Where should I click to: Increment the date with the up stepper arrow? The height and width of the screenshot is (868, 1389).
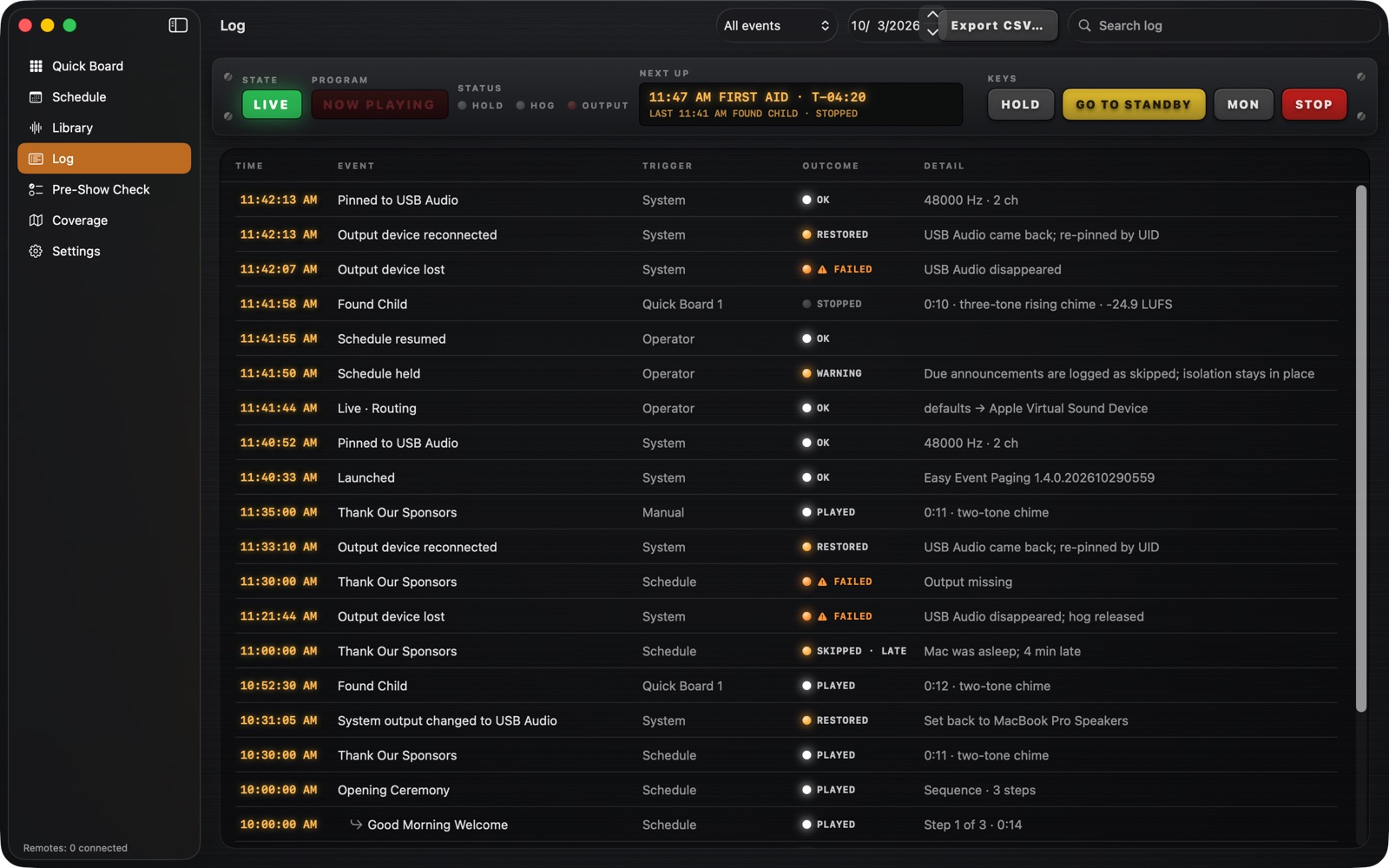[931, 16]
